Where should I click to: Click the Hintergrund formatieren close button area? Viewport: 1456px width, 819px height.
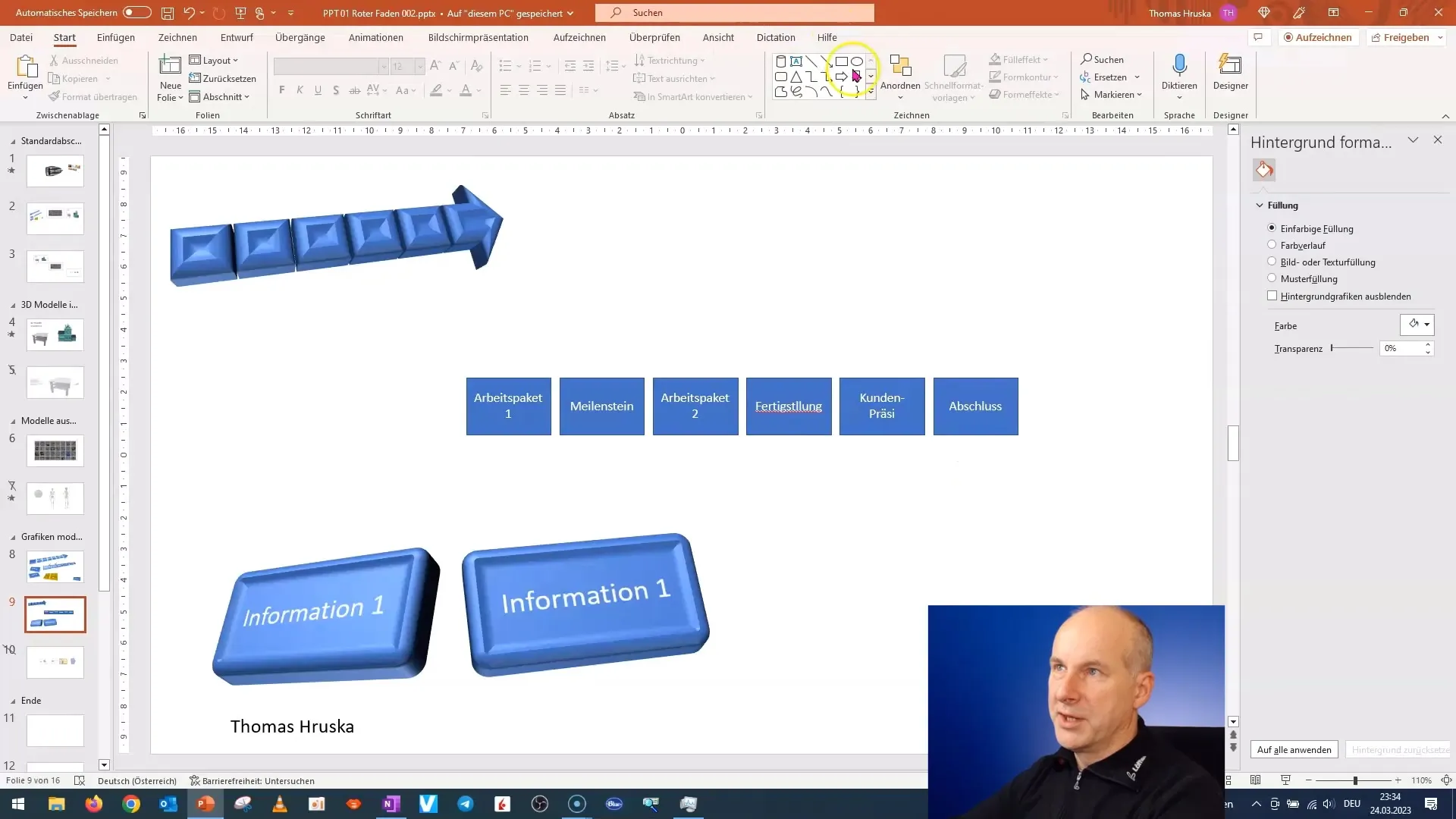coord(1438,140)
